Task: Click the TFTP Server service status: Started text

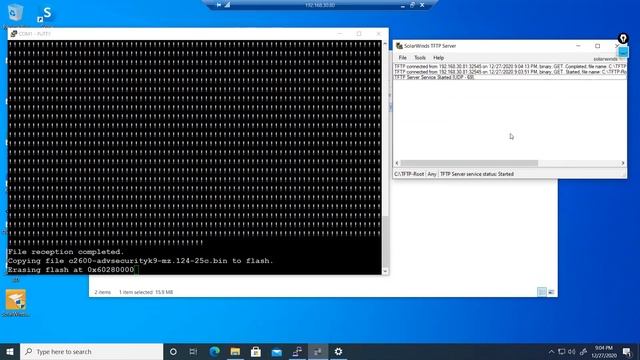Action: click(x=477, y=174)
